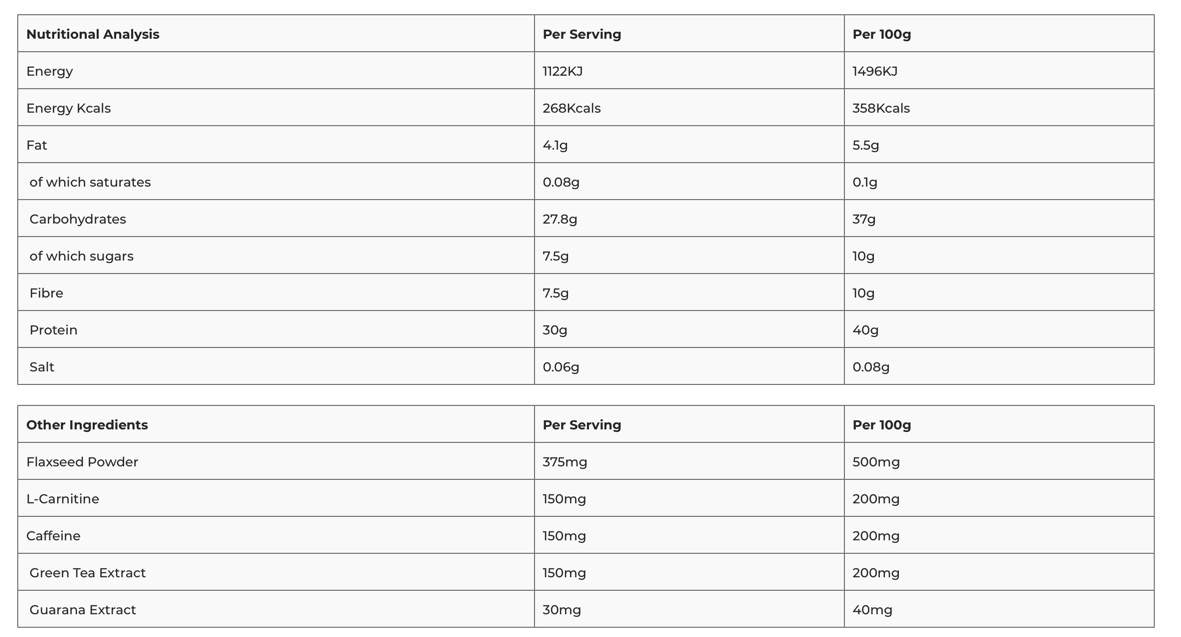Select the 375mg flaxseed per serving value

click(x=565, y=462)
